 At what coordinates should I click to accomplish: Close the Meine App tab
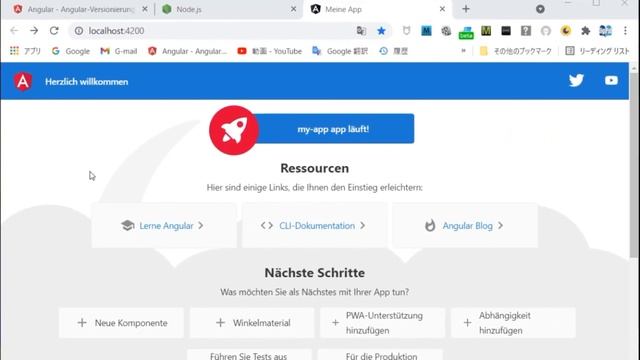(442, 9)
